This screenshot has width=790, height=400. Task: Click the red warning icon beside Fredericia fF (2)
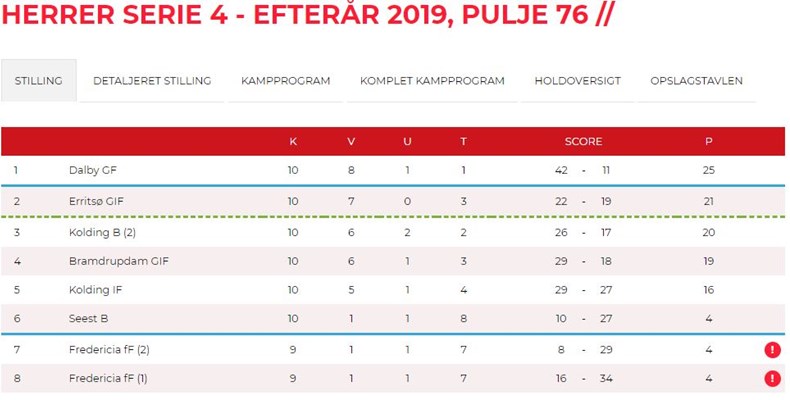point(772,350)
